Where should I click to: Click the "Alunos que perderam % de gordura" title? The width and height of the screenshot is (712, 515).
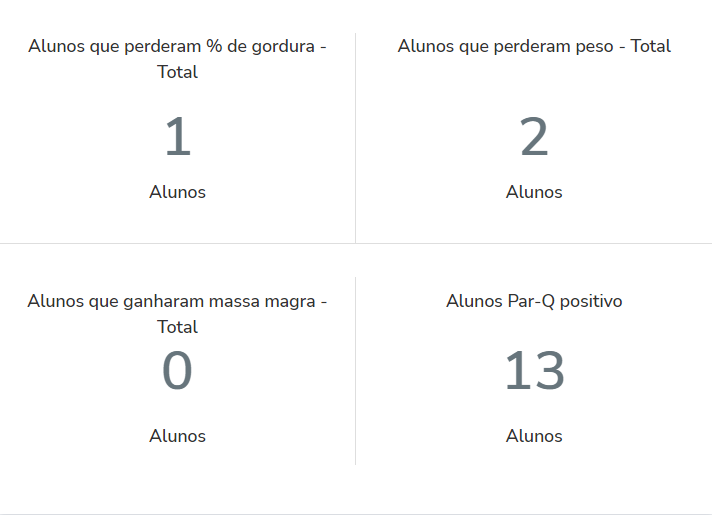(177, 47)
